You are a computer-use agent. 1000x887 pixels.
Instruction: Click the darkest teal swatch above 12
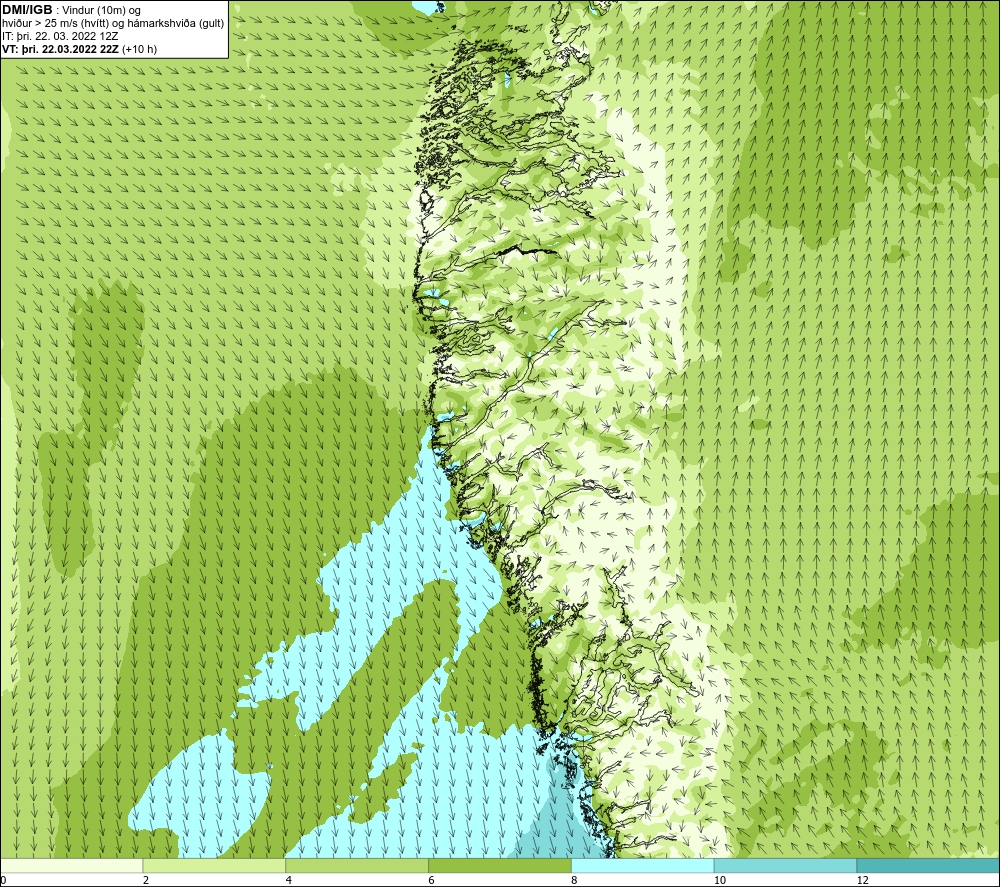coord(929,866)
